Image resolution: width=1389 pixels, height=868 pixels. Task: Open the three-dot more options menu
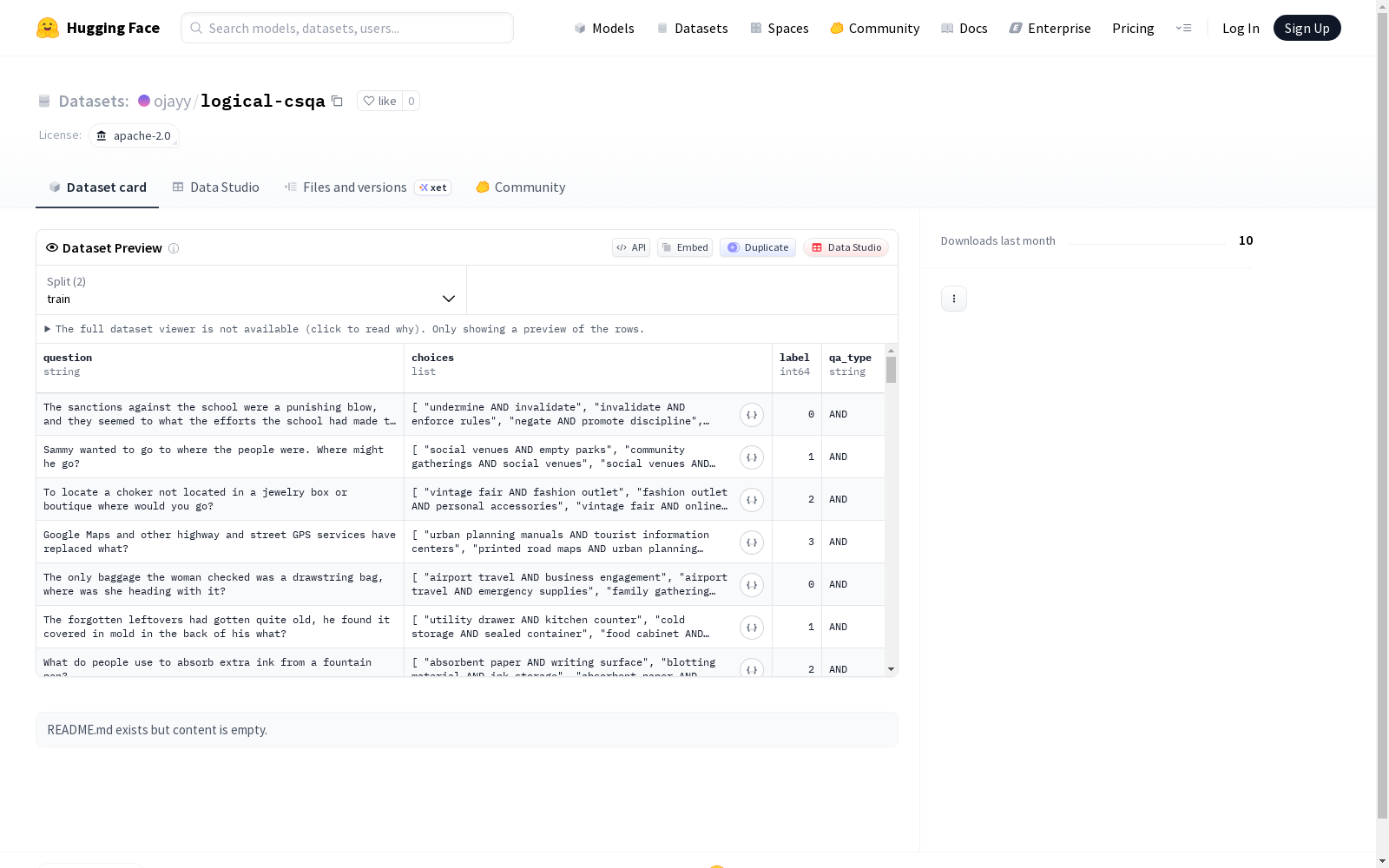[x=954, y=299]
